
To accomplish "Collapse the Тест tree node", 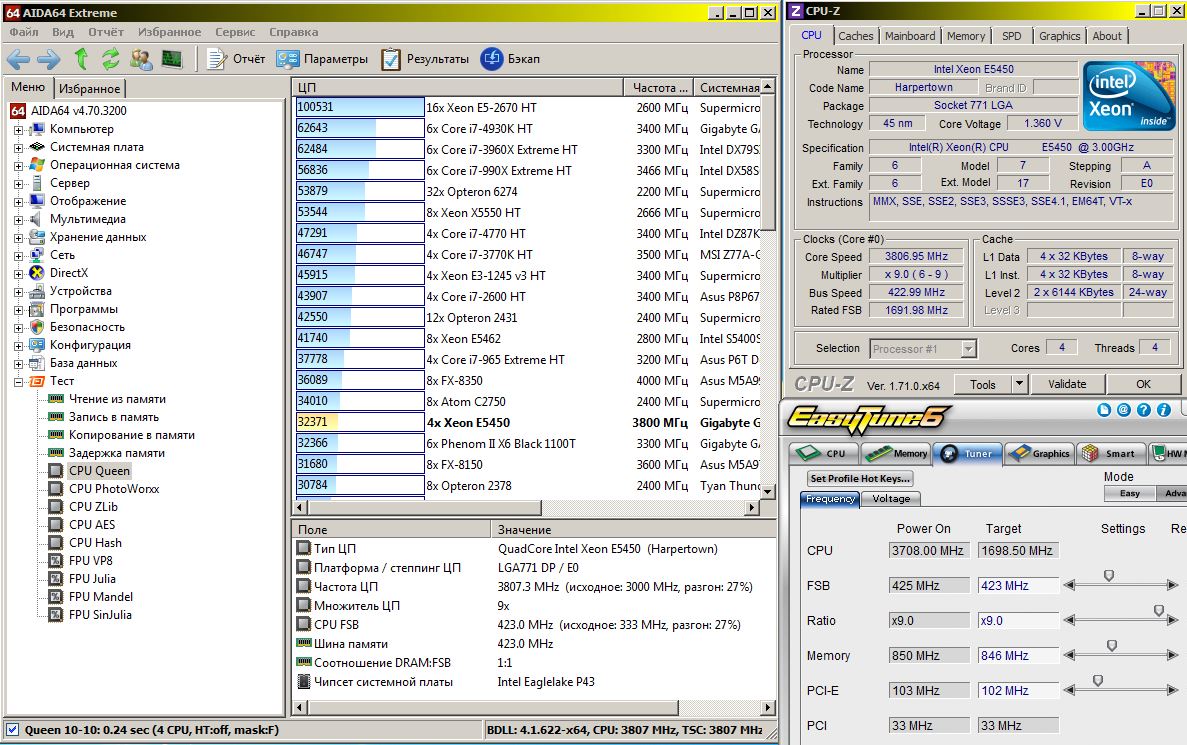I will pos(18,382).
